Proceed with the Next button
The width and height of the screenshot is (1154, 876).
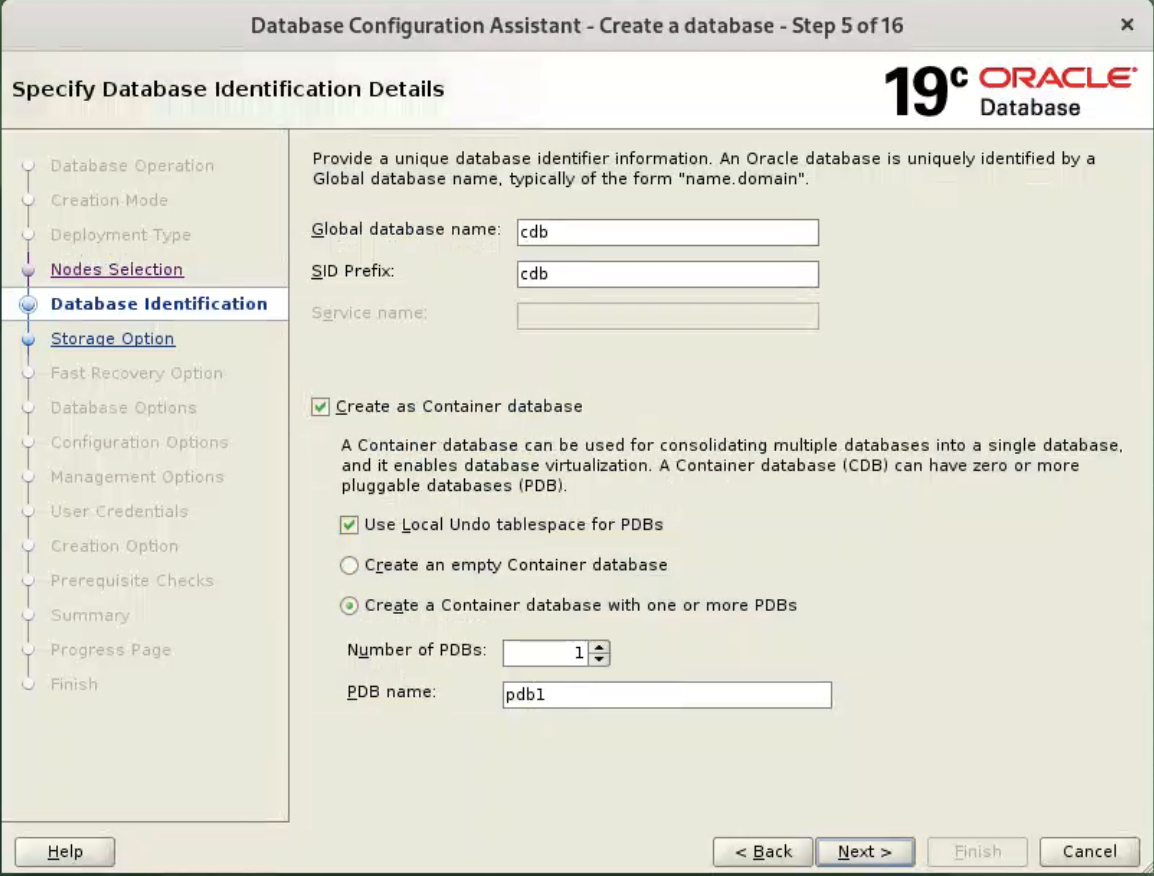click(866, 852)
